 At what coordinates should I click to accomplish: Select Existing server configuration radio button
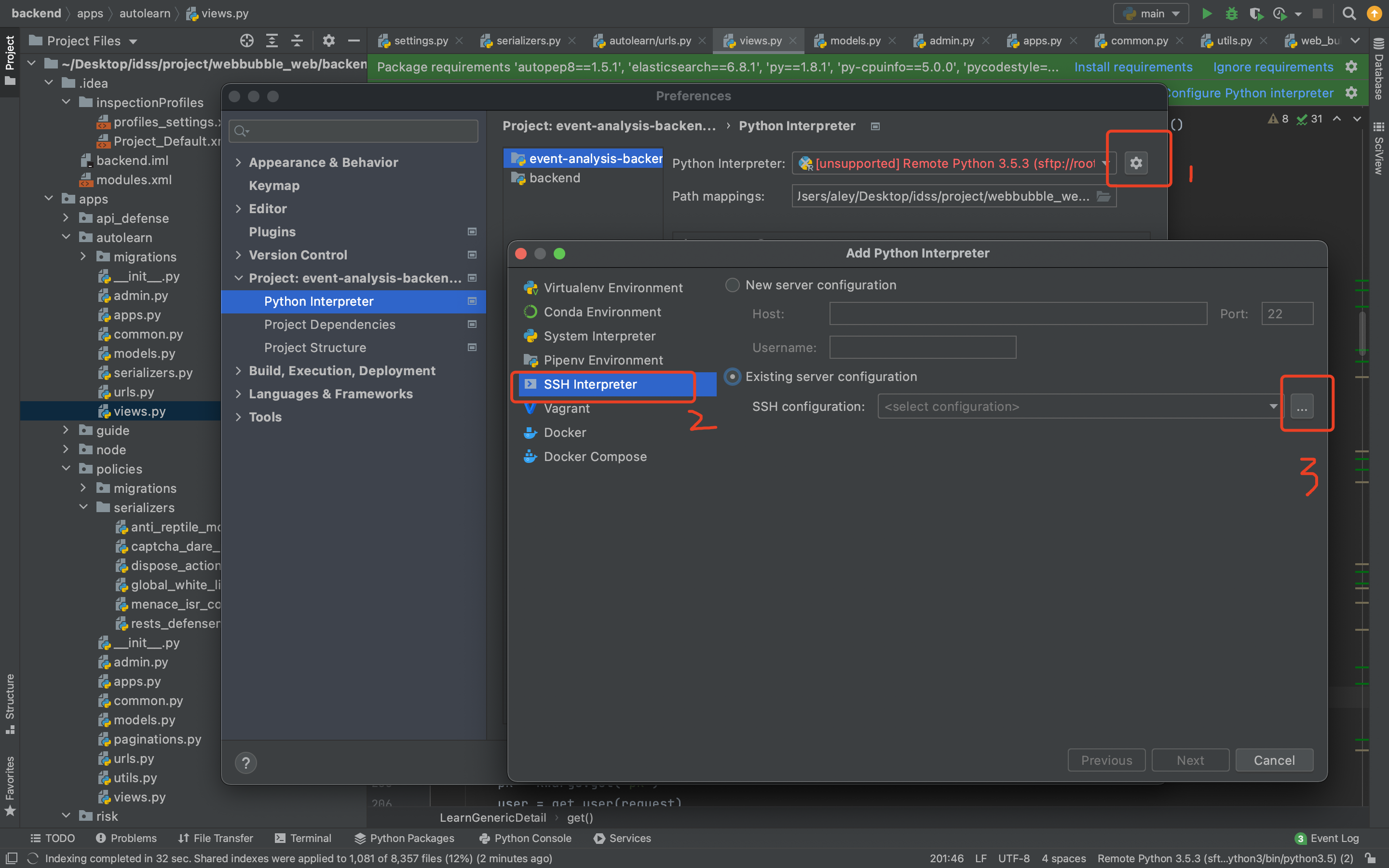click(733, 377)
